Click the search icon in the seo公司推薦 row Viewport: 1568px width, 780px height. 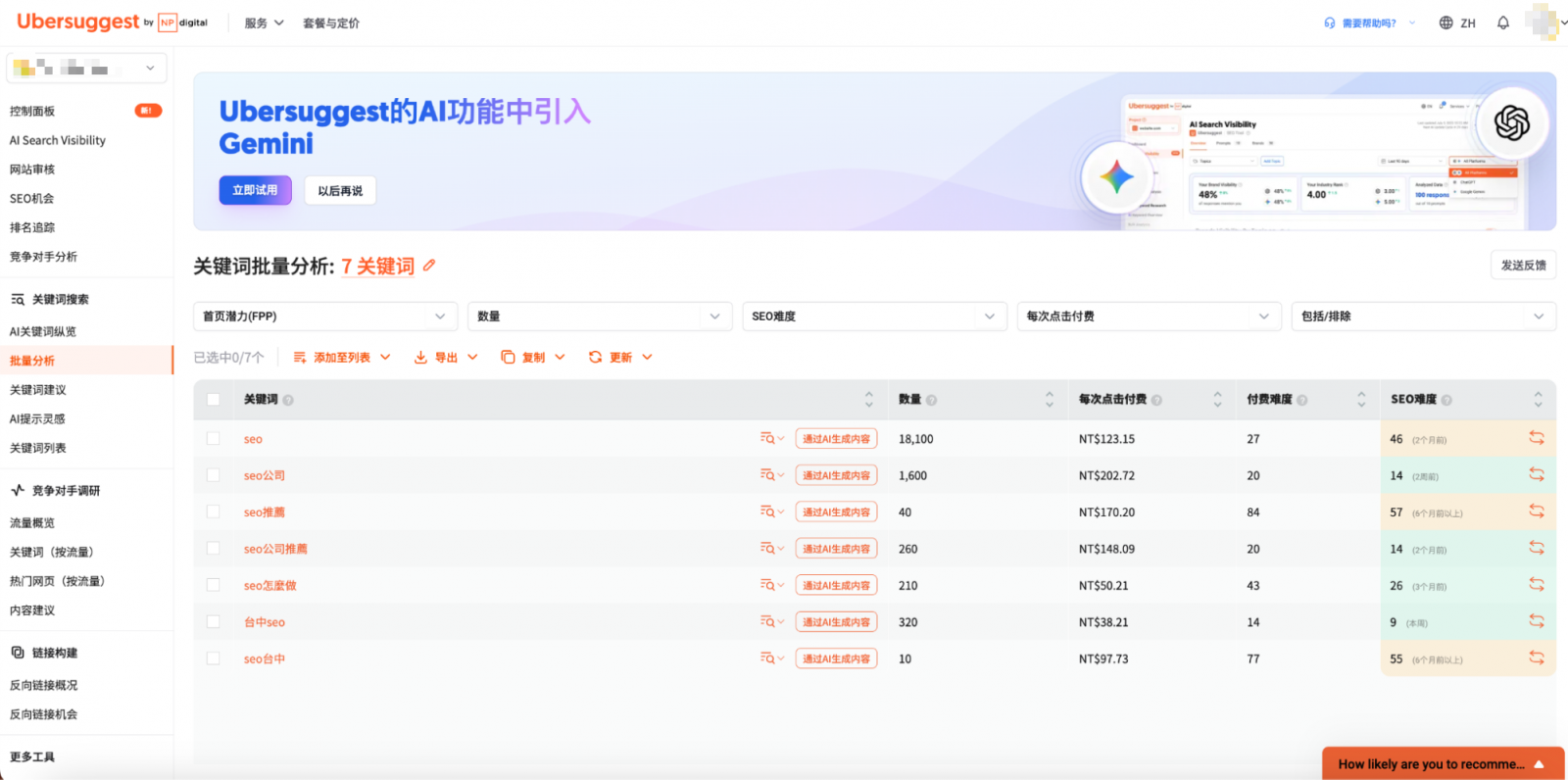pos(767,549)
